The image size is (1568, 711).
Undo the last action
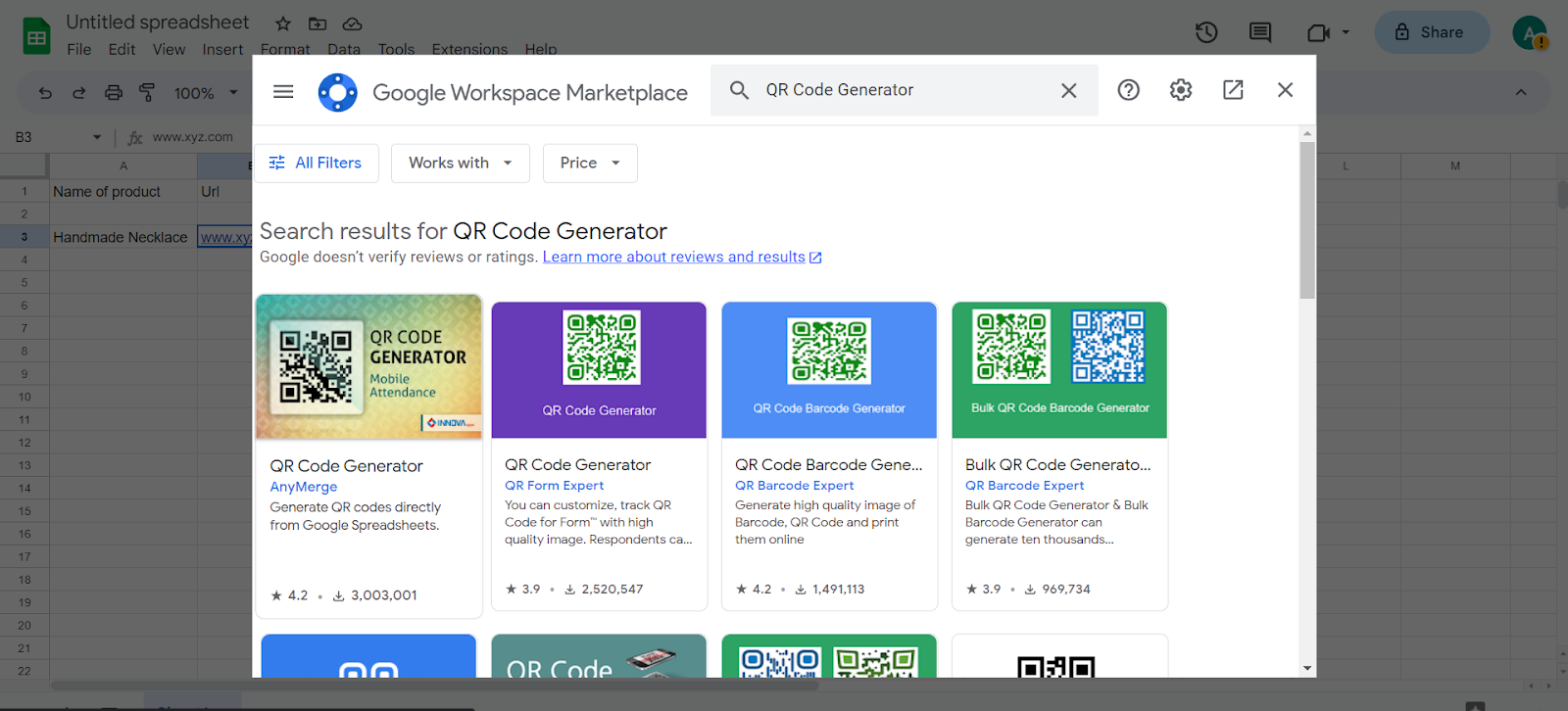(x=45, y=93)
